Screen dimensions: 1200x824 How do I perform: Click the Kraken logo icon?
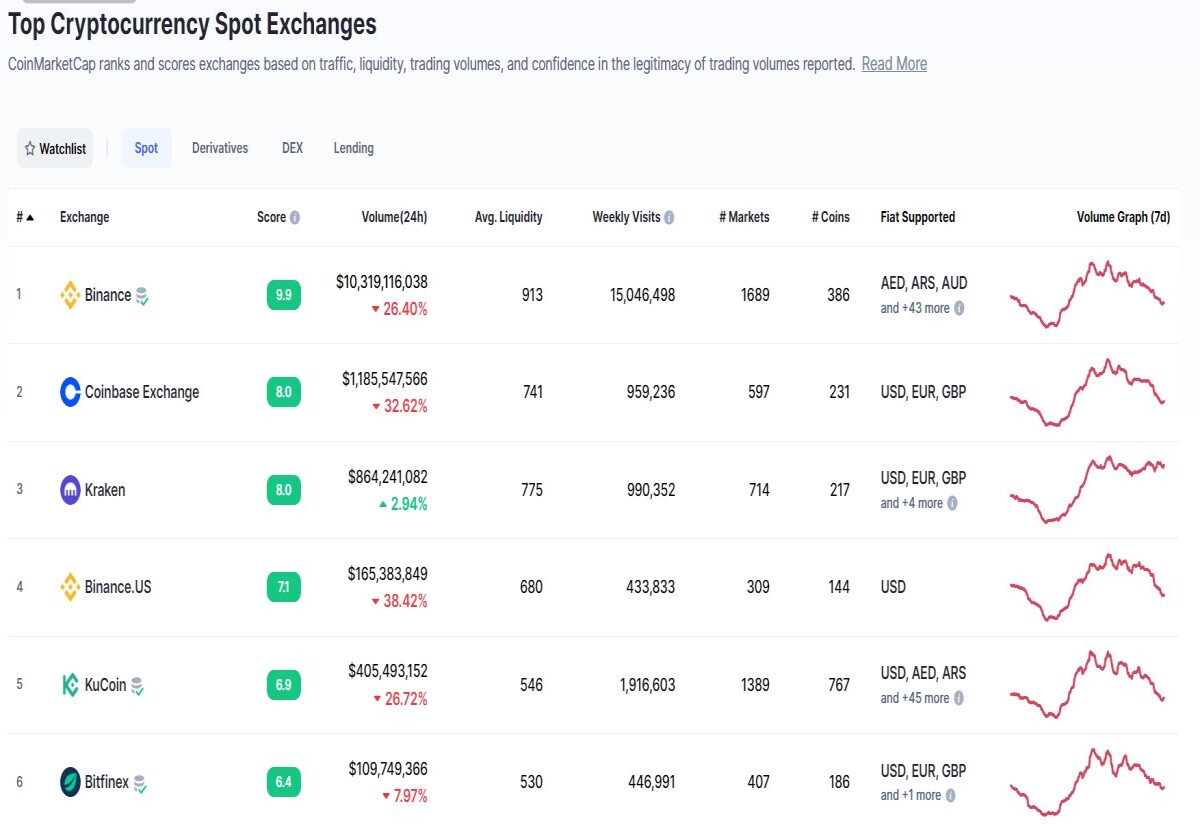click(70, 490)
